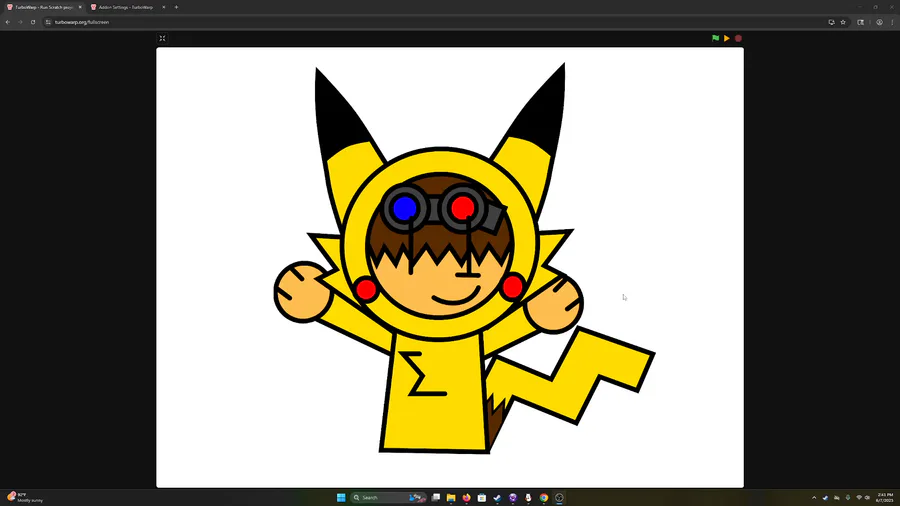Screen dimensions: 900x506
Task: Install app icon in address bar
Action: click(831, 22)
